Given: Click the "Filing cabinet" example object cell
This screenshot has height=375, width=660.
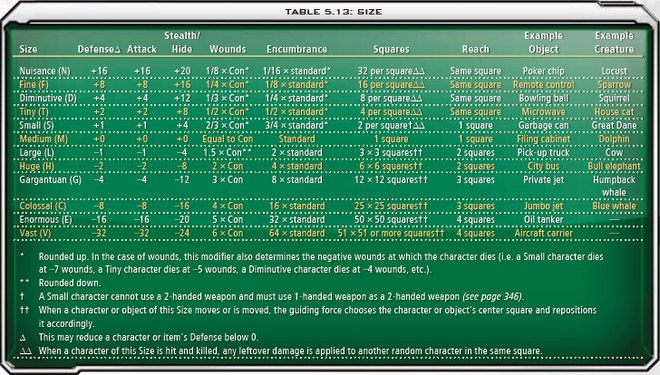Looking at the screenshot, I should point(543,139).
